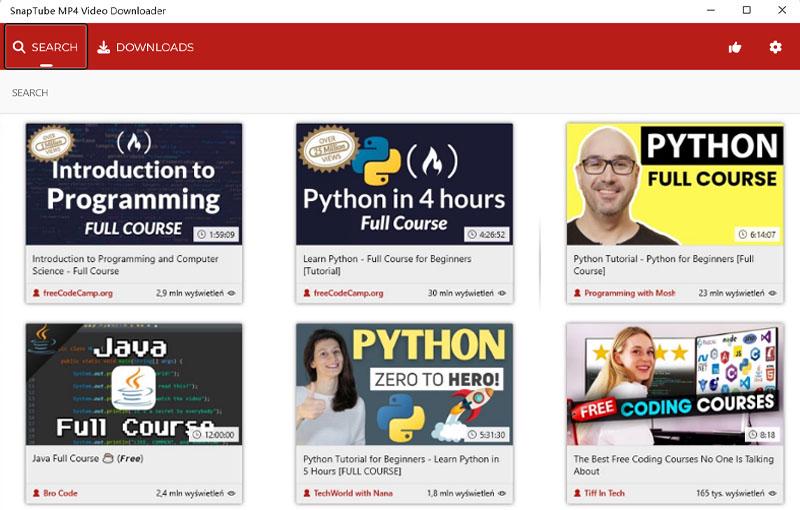
Task: Open the Free Coding Courses video thumbnail
Action: pos(675,384)
